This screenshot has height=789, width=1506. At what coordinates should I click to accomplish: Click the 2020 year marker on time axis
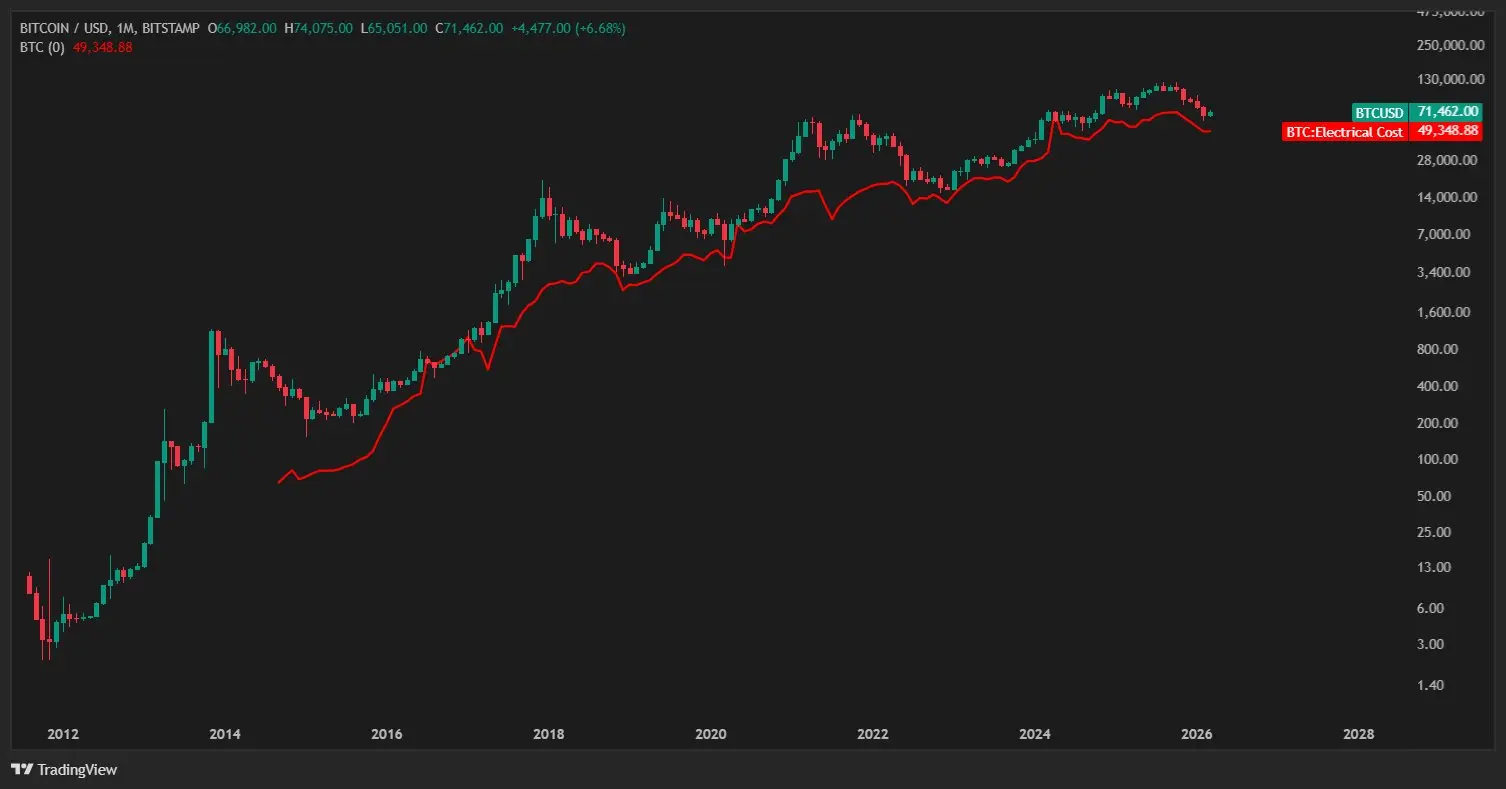710,734
